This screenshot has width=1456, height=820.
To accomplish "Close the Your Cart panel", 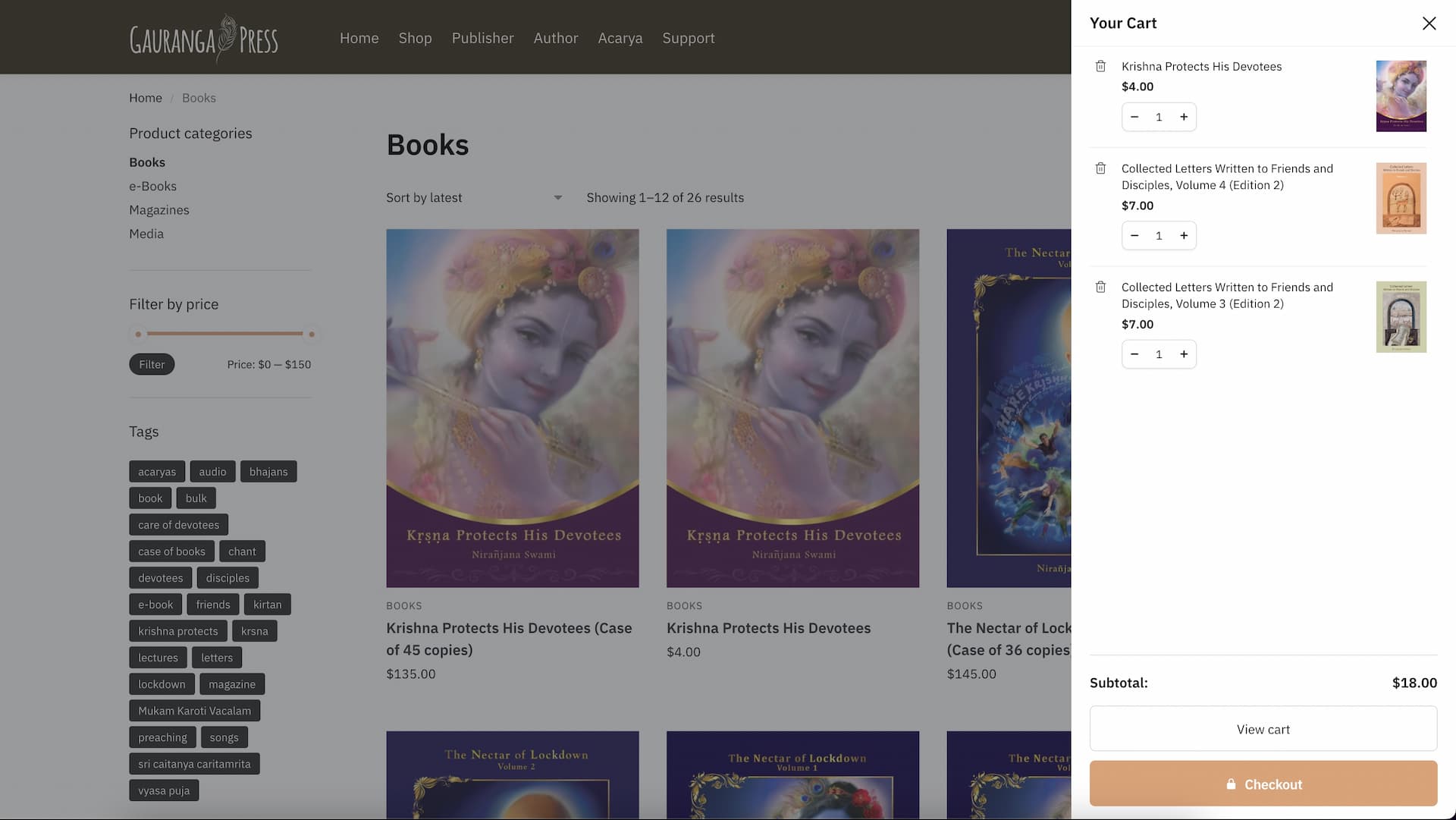I will [1429, 24].
